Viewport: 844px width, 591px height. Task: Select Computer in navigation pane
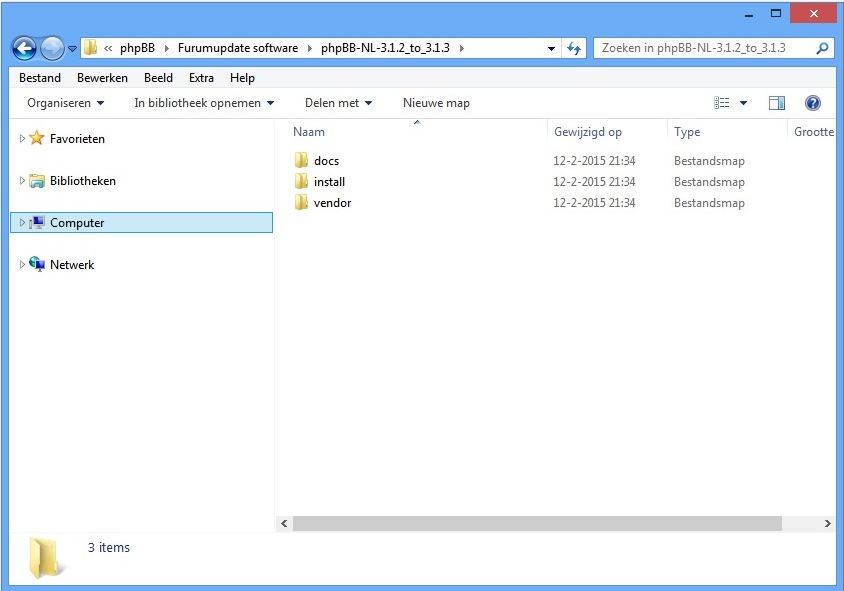[142, 223]
